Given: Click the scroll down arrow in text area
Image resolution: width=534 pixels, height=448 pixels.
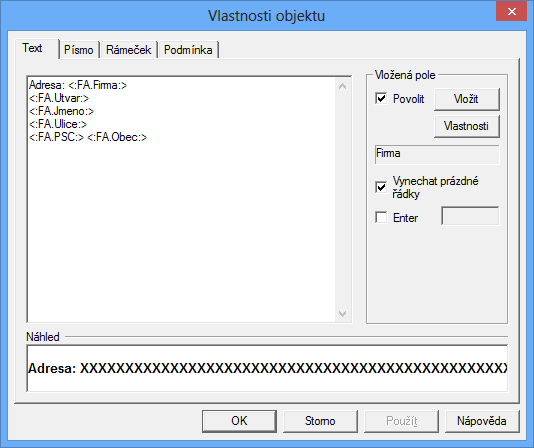Looking at the screenshot, I should point(343,313).
